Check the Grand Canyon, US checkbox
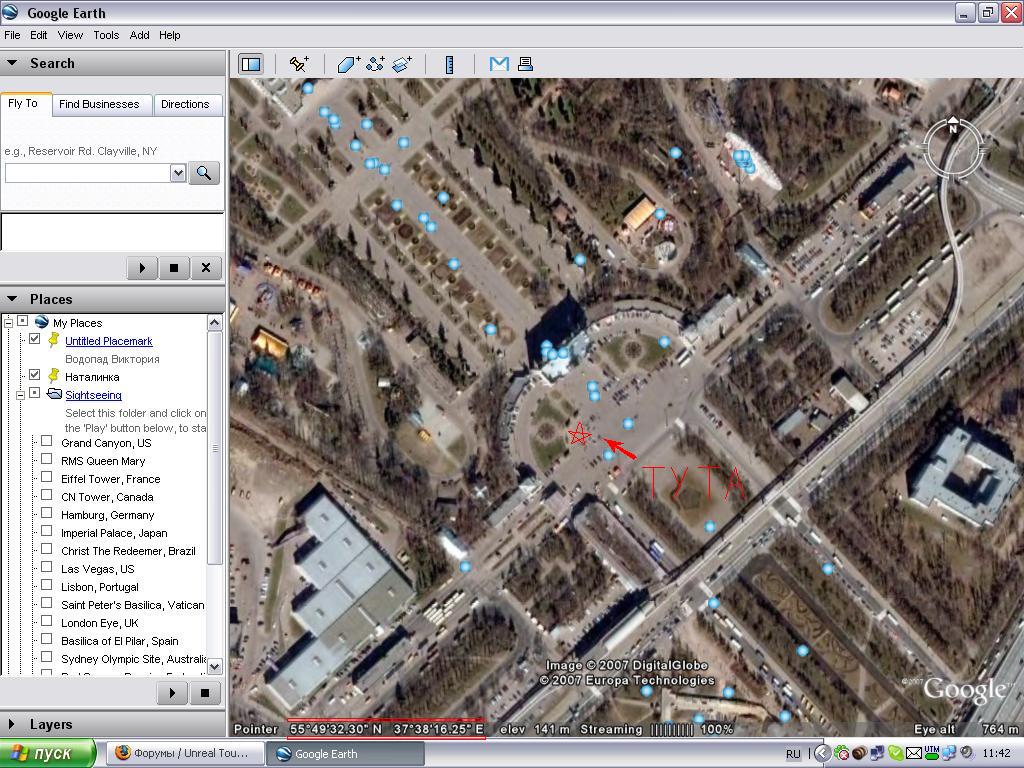The height and width of the screenshot is (768, 1024). (x=46, y=442)
